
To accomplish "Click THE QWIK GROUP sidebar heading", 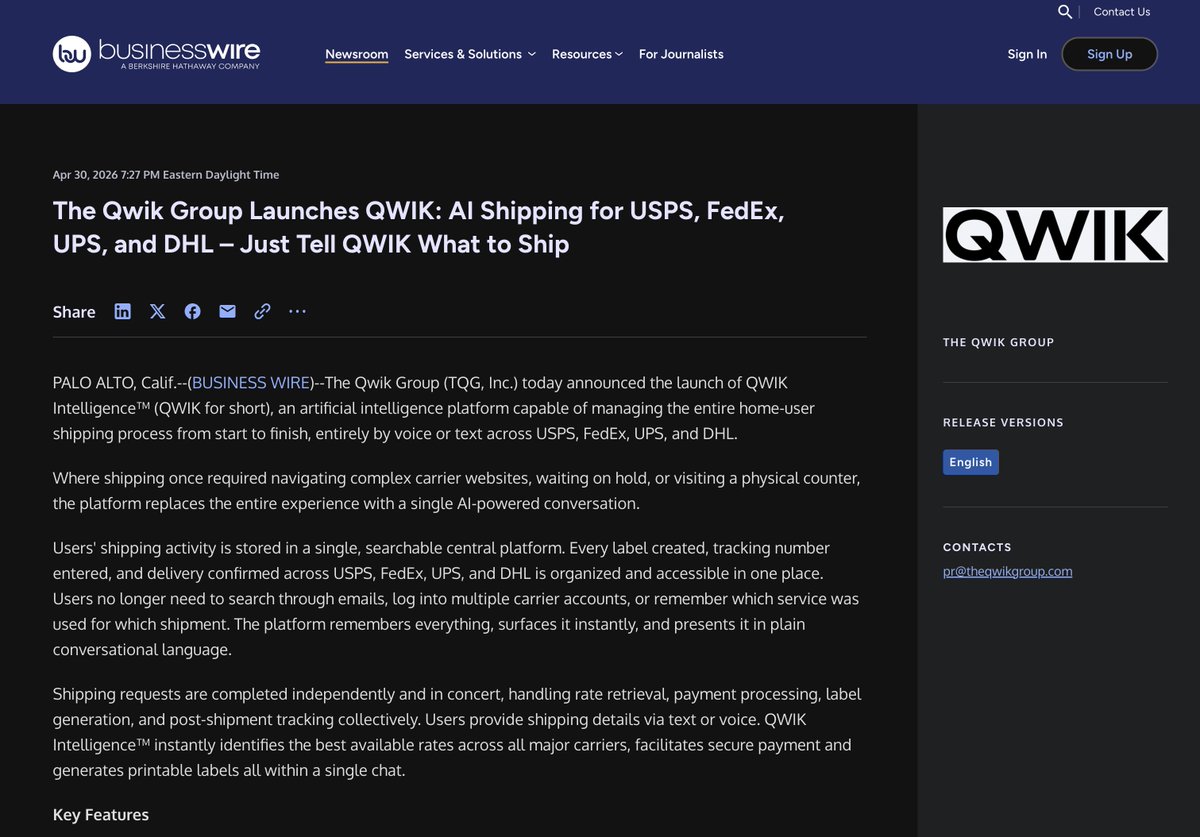I will 998,342.
